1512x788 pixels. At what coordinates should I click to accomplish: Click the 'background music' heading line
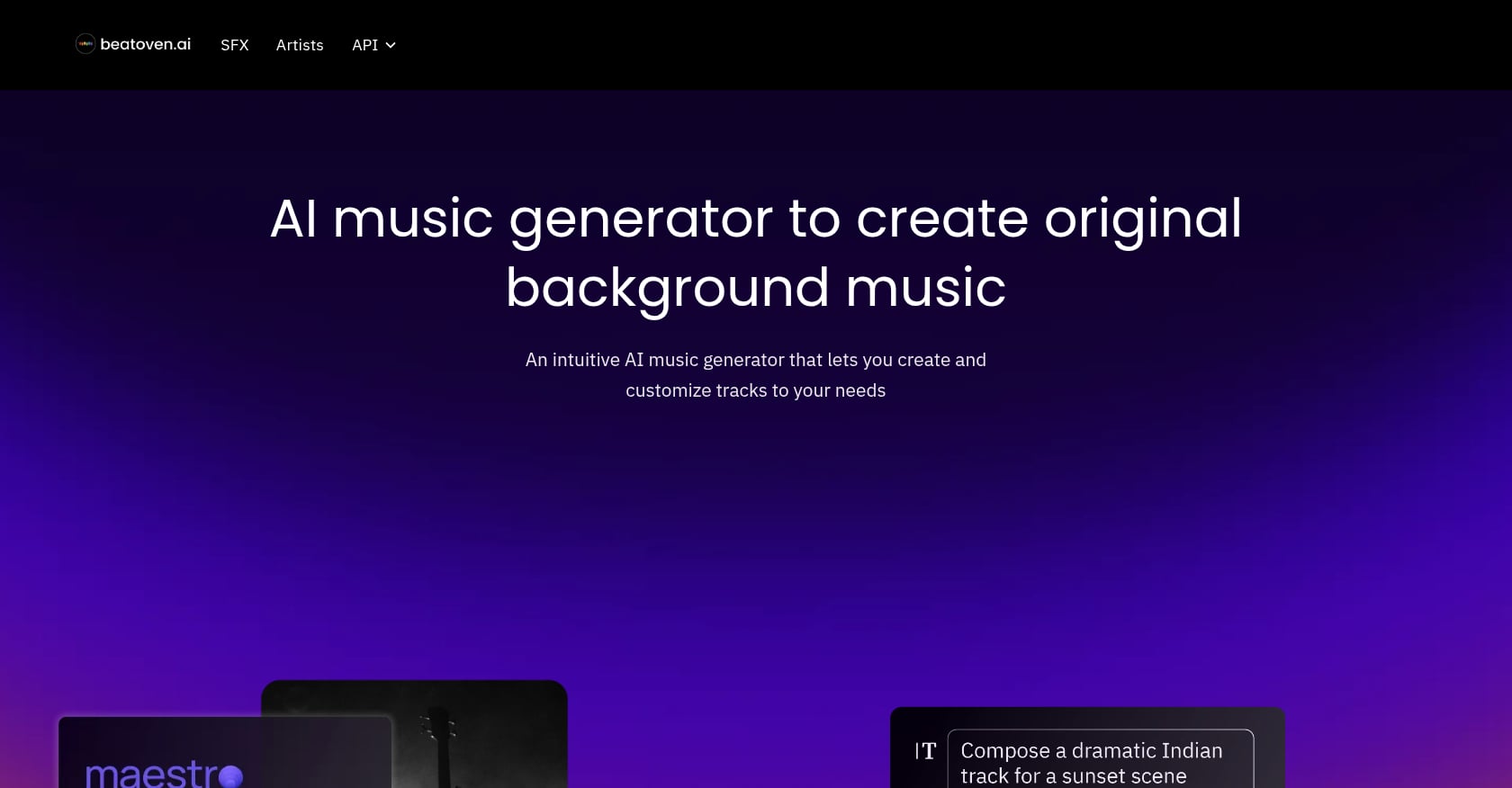point(756,288)
